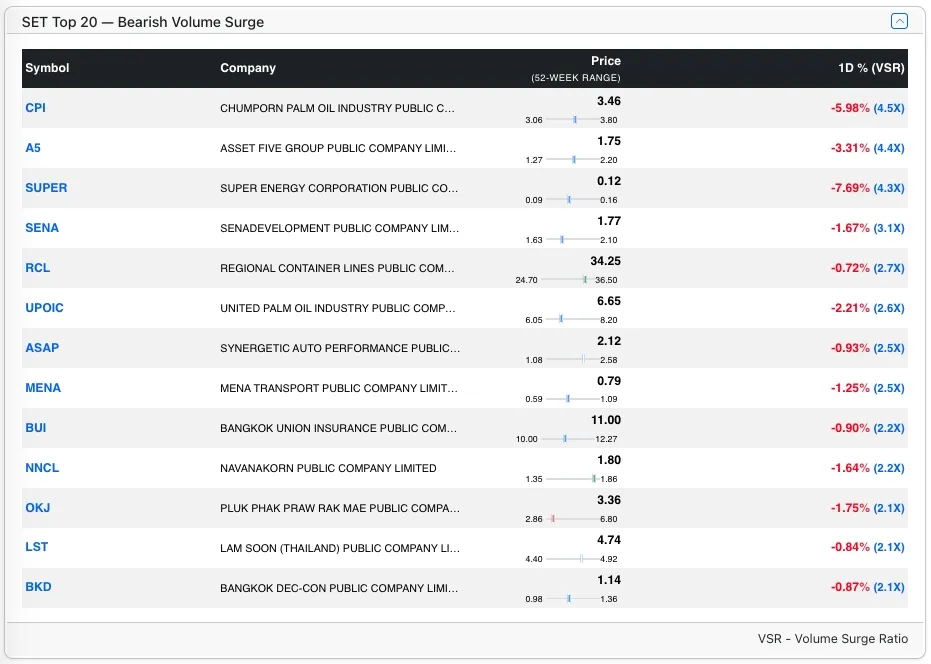Open the MENA symbol link
Screen dimensions: 931x664
(43, 388)
